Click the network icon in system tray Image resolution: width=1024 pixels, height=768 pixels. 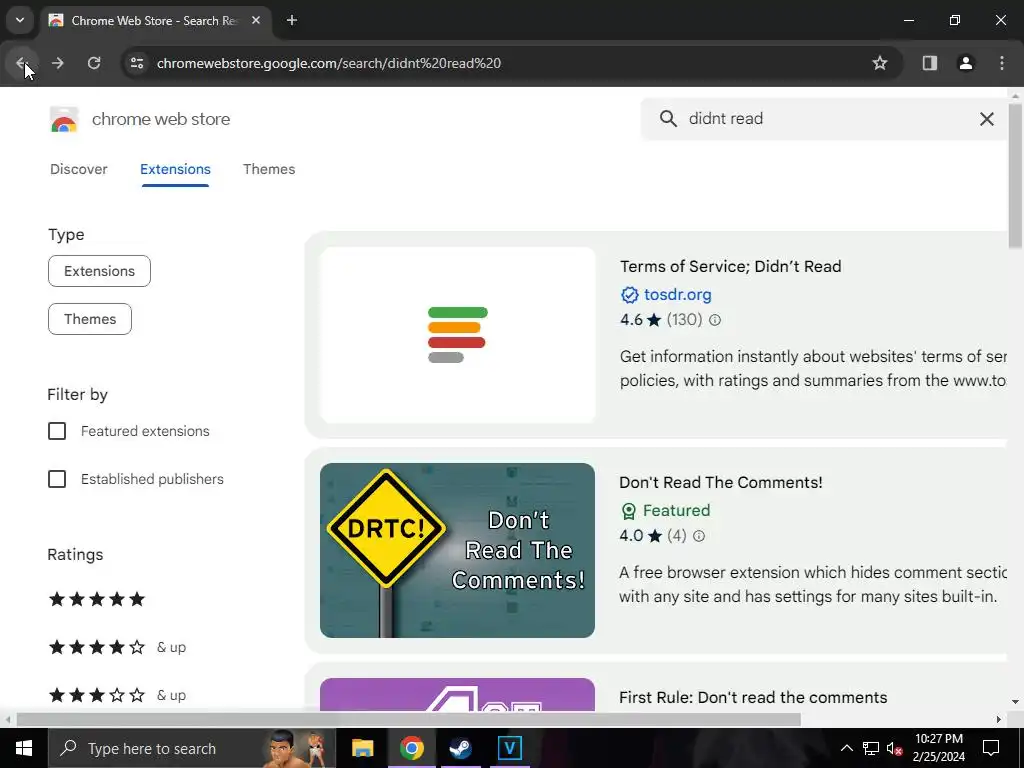pos(871,748)
